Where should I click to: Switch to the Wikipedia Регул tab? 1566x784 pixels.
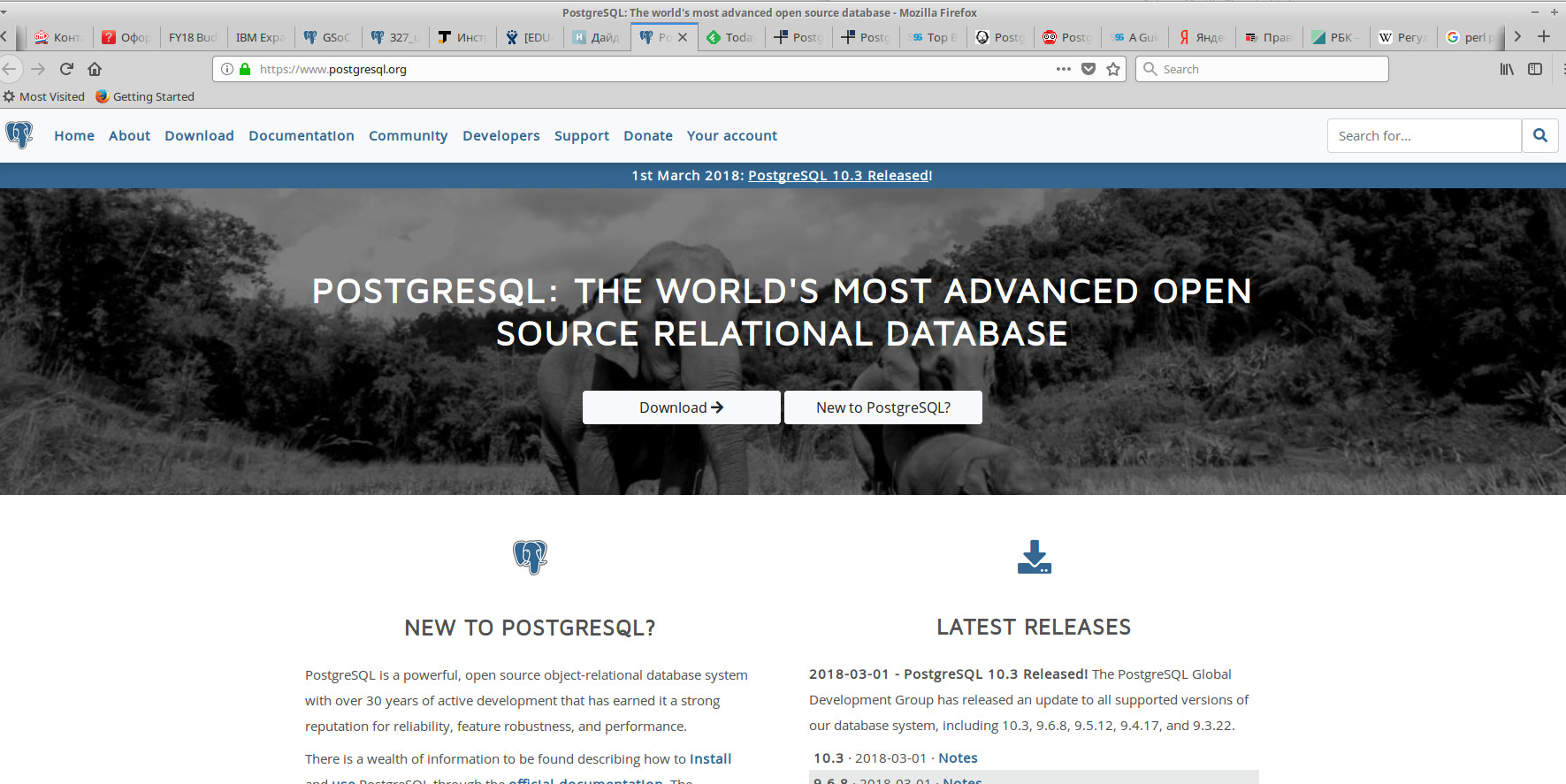tap(1403, 37)
